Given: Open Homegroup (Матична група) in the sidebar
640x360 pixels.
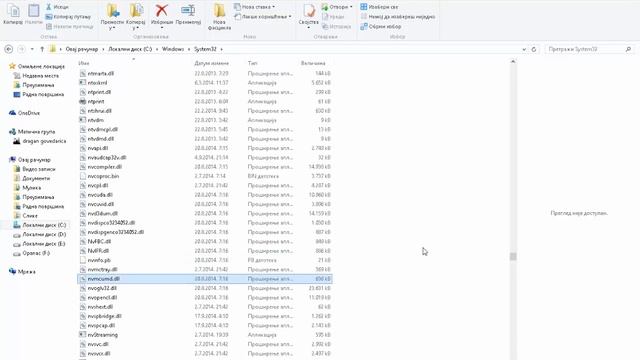Looking at the screenshot, I should [32, 132].
